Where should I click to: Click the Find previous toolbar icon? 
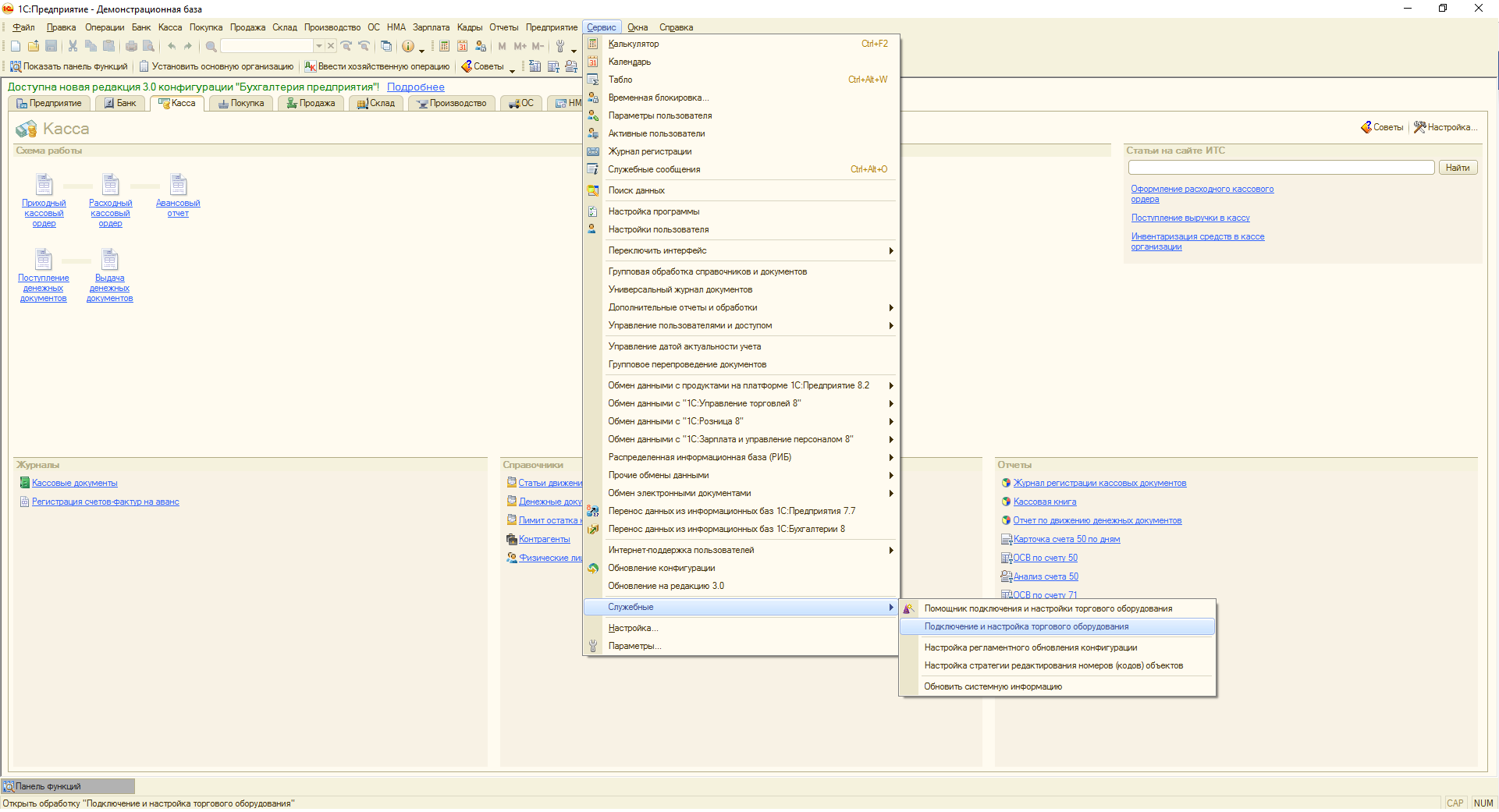pyautogui.click(x=364, y=46)
